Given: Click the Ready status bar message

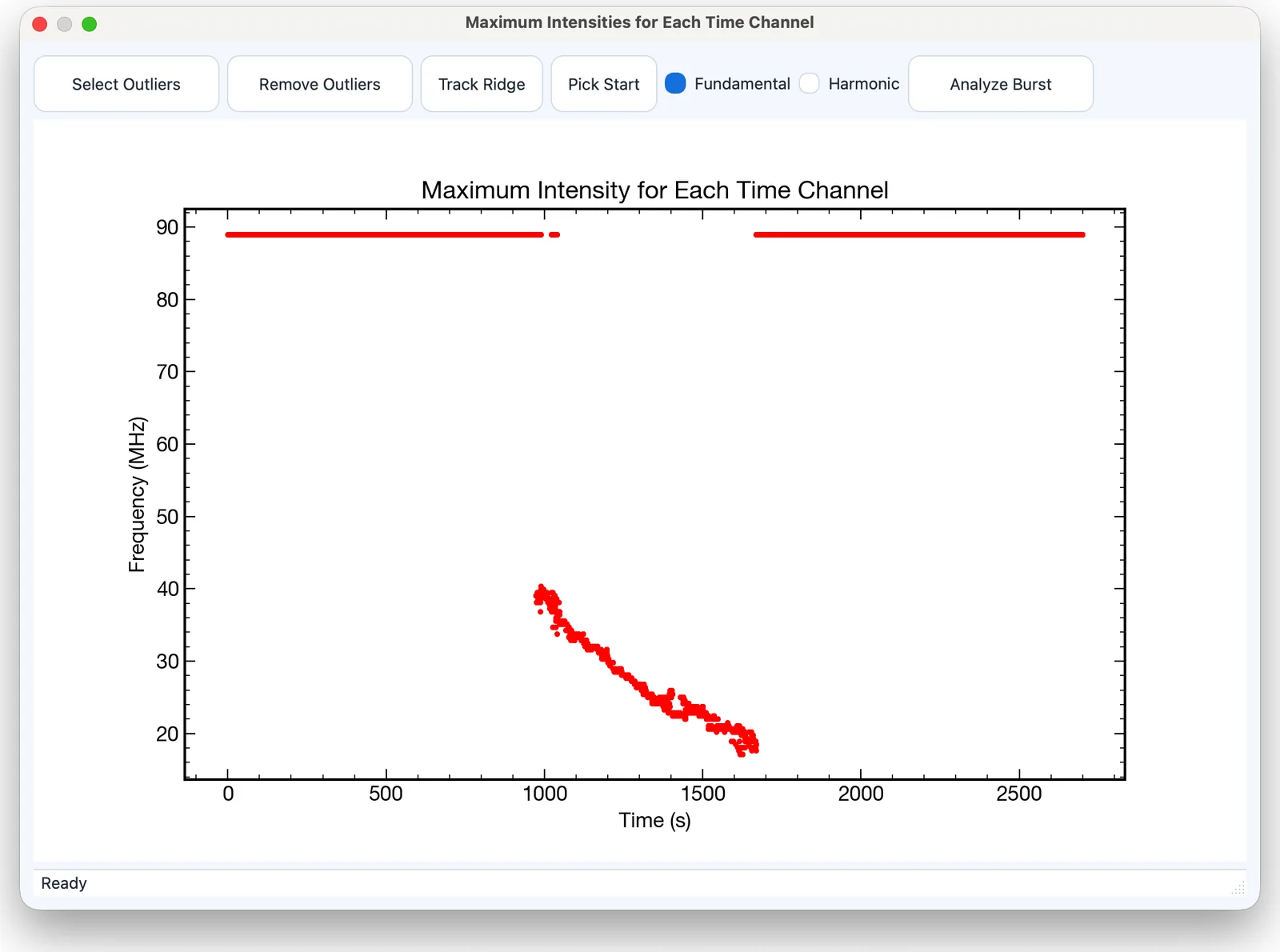Looking at the screenshot, I should click(x=64, y=883).
